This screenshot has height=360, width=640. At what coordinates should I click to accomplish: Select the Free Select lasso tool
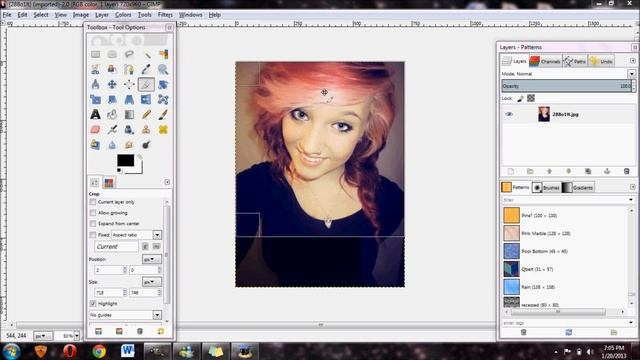point(129,54)
